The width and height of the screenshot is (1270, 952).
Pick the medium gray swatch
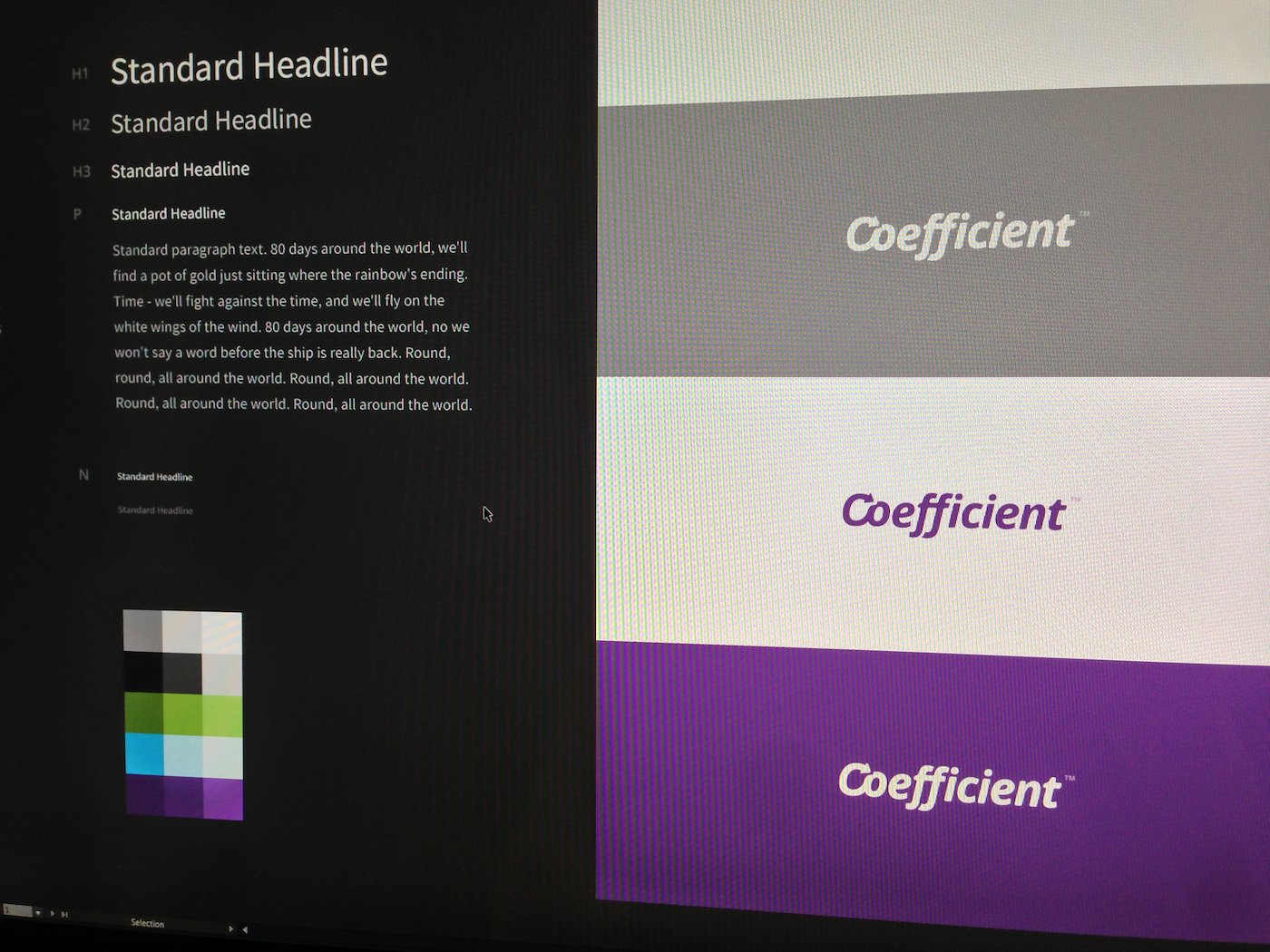click(x=142, y=630)
